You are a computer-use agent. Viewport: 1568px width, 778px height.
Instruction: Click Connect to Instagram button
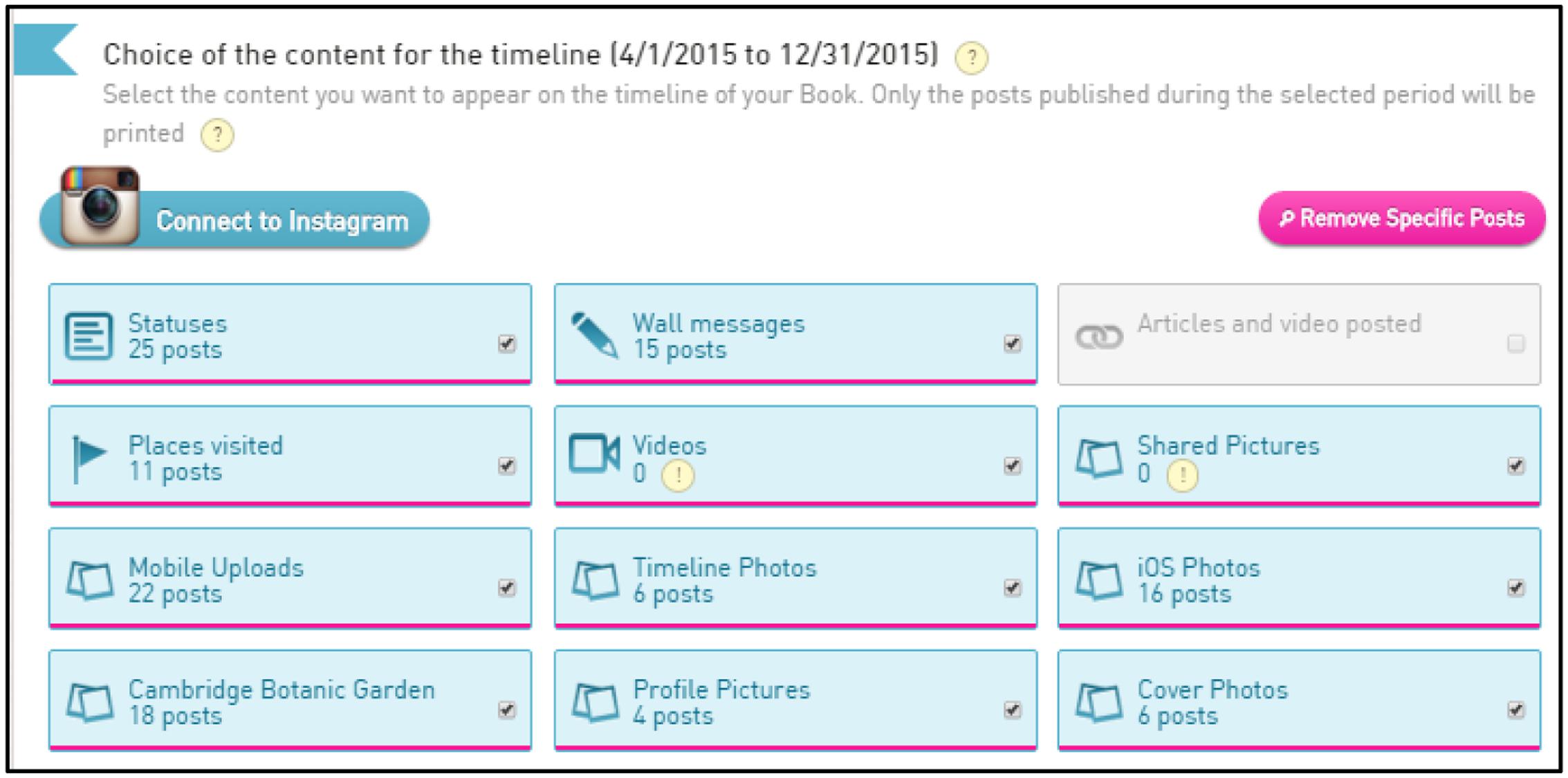point(235,220)
